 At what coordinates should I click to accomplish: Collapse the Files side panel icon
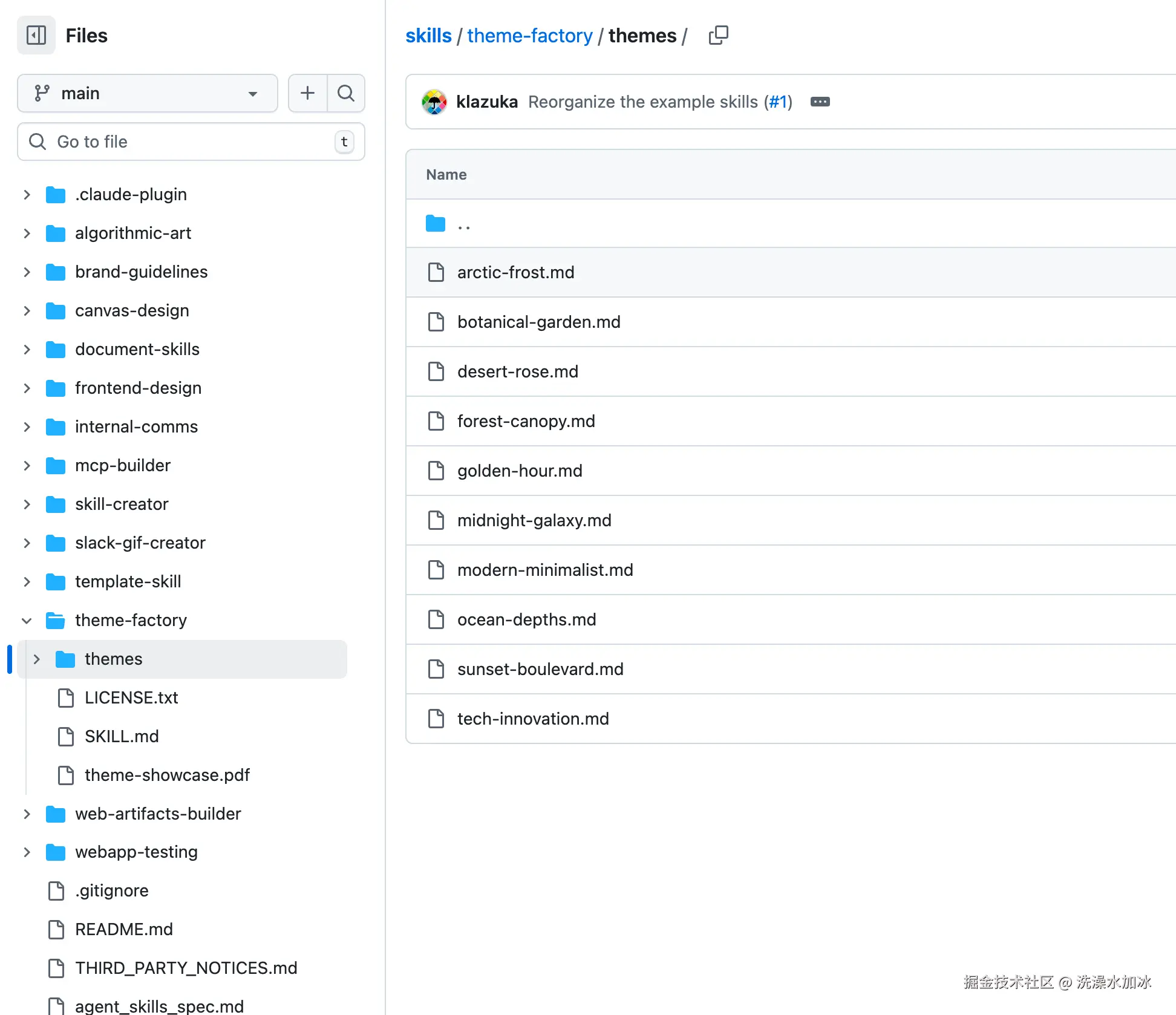point(36,35)
